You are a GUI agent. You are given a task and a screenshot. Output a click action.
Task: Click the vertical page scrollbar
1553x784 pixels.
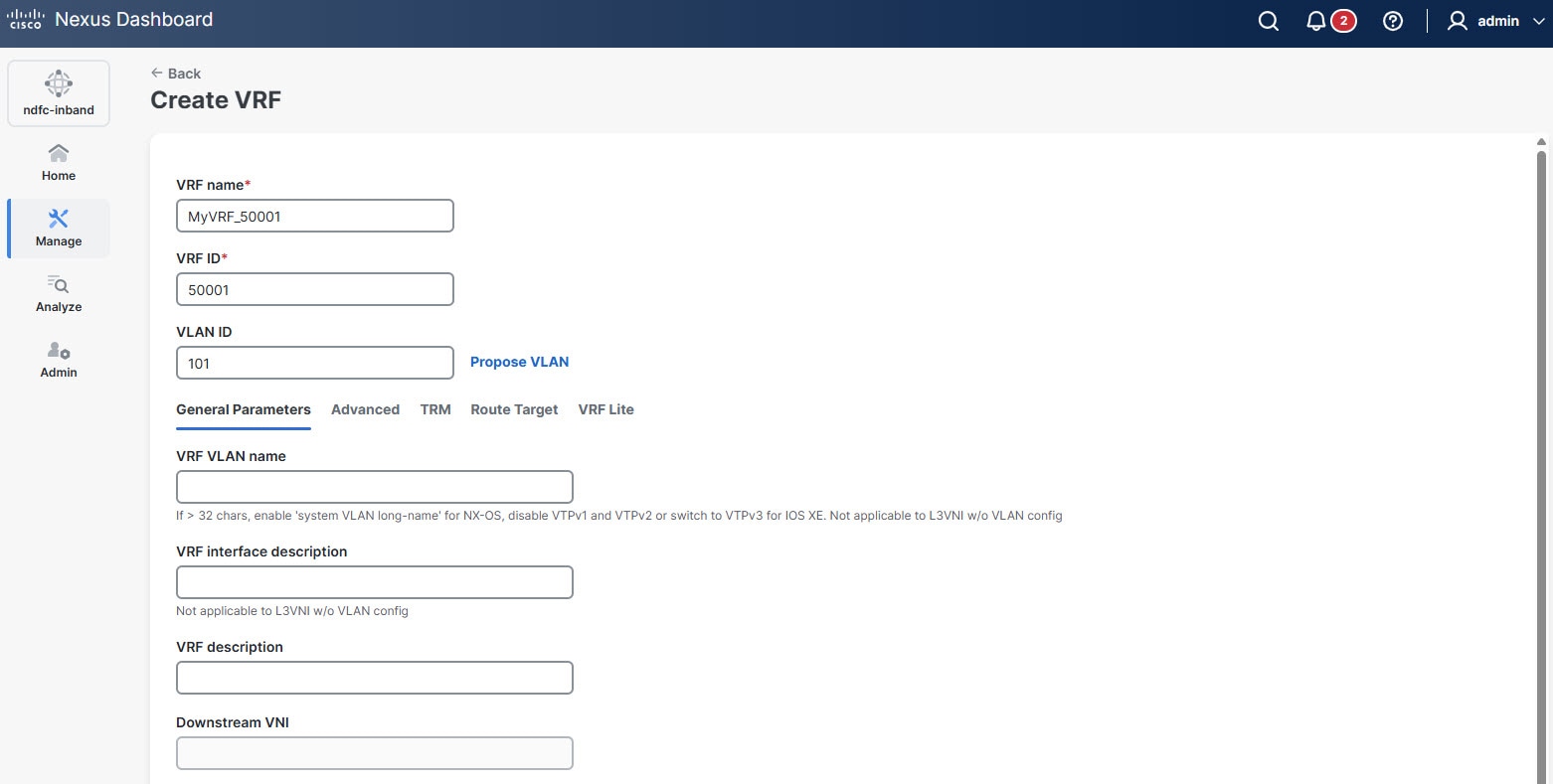point(1542,467)
